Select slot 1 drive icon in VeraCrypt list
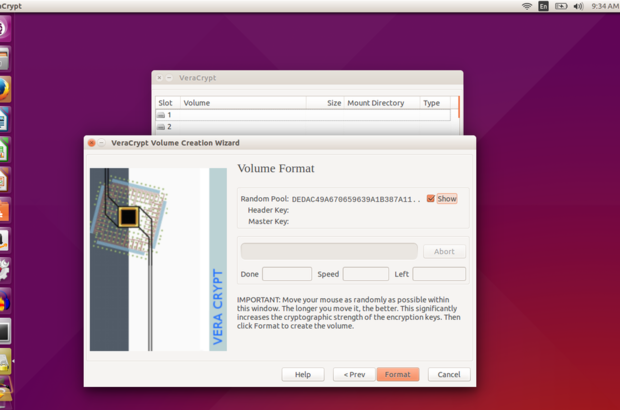Viewport: 620px width, 410px height. click(x=161, y=116)
